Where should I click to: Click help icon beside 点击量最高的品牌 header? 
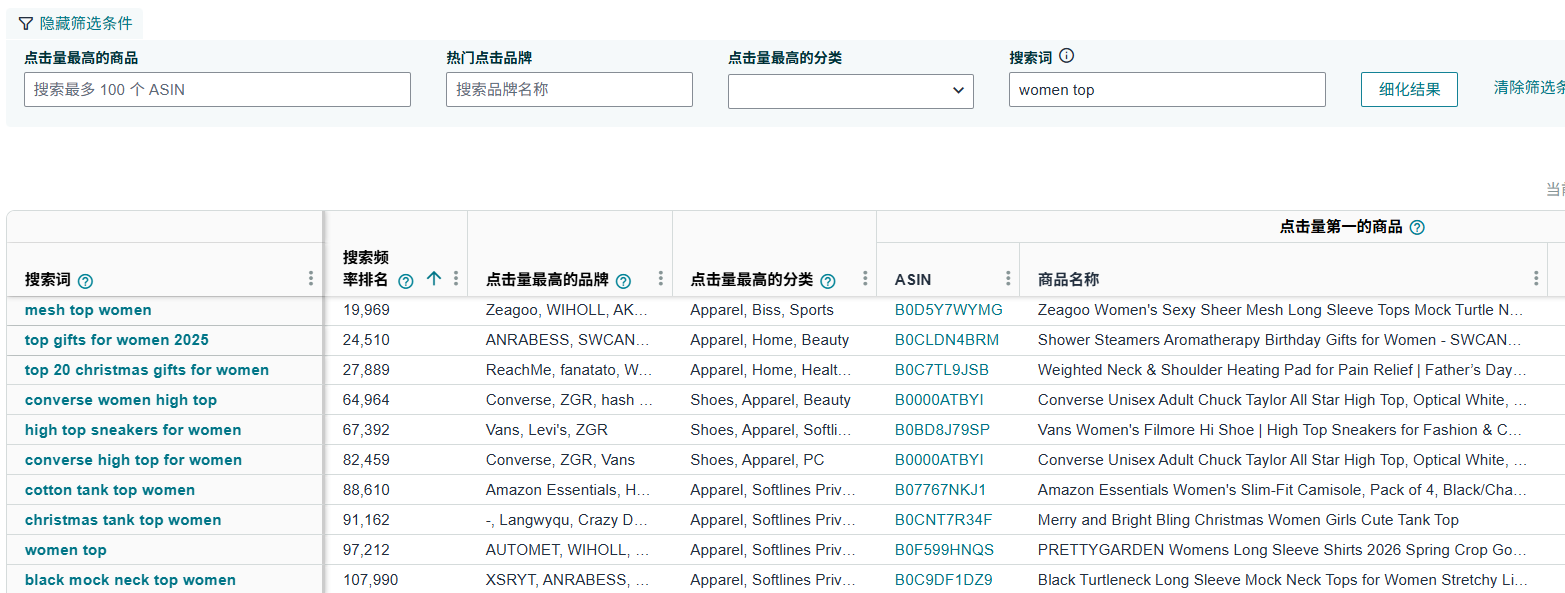pos(624,281)
